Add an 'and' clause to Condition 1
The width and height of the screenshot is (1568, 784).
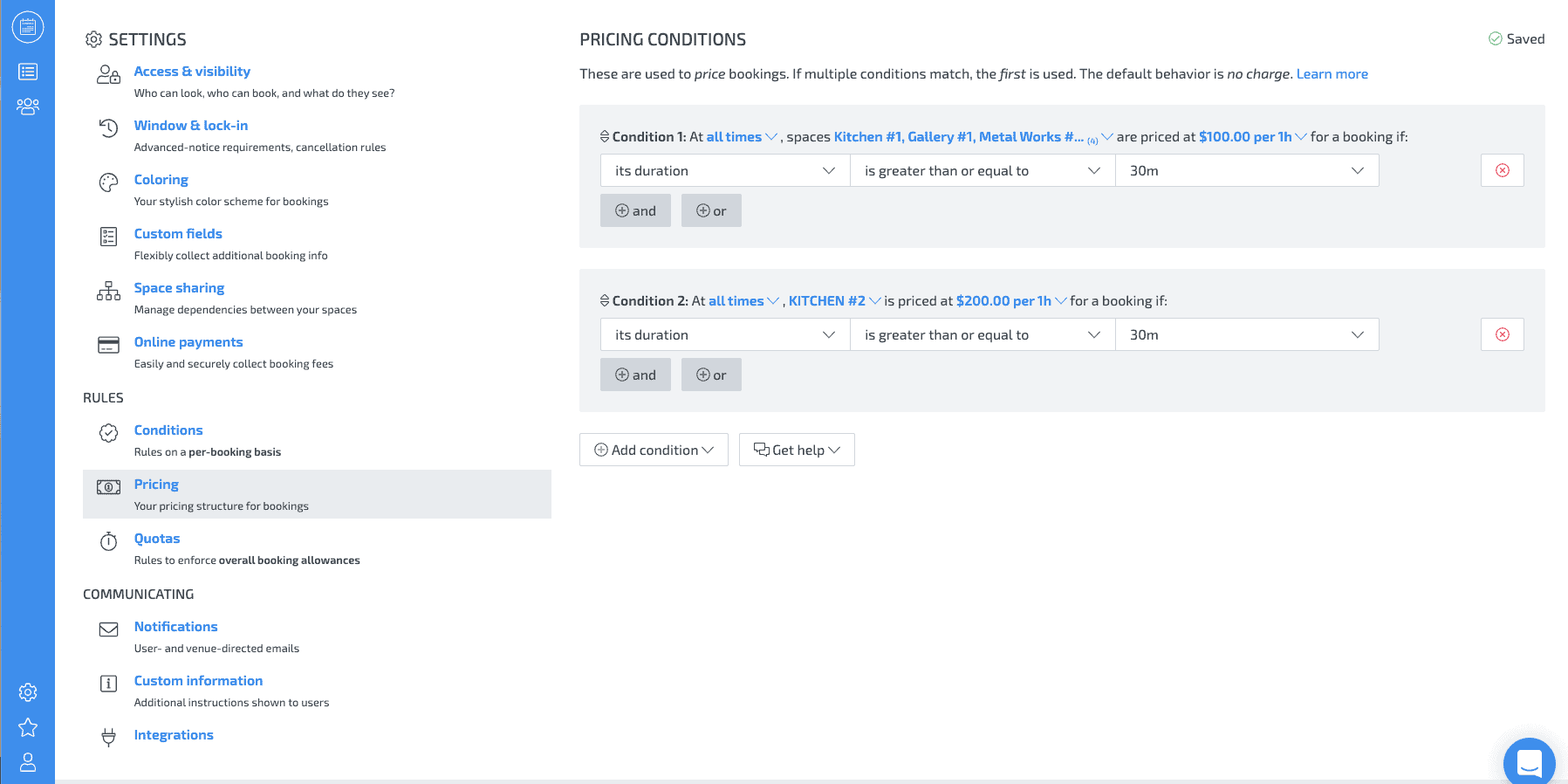[x=635, y=210]
